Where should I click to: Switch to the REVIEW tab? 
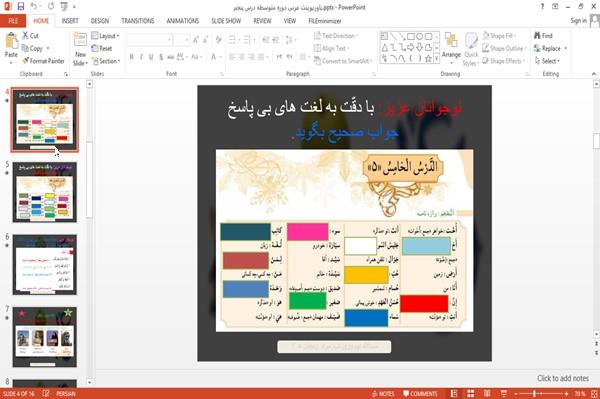click(262, 21)
